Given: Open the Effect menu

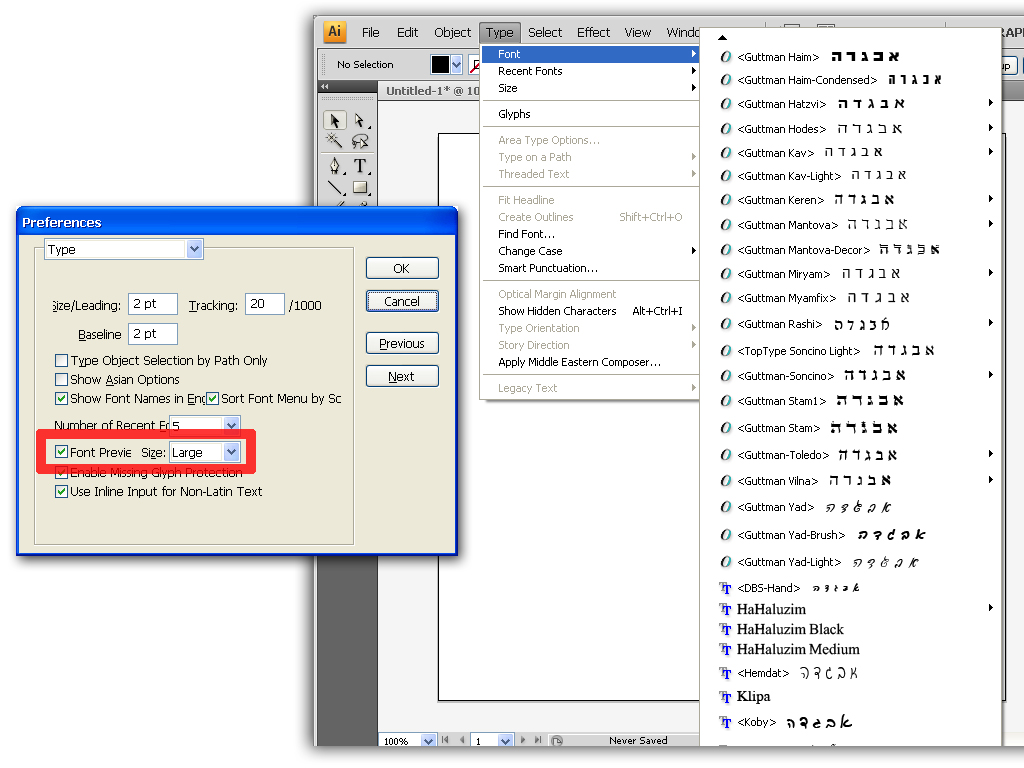Looking at the screenshot, I should (x=593, y=33).
